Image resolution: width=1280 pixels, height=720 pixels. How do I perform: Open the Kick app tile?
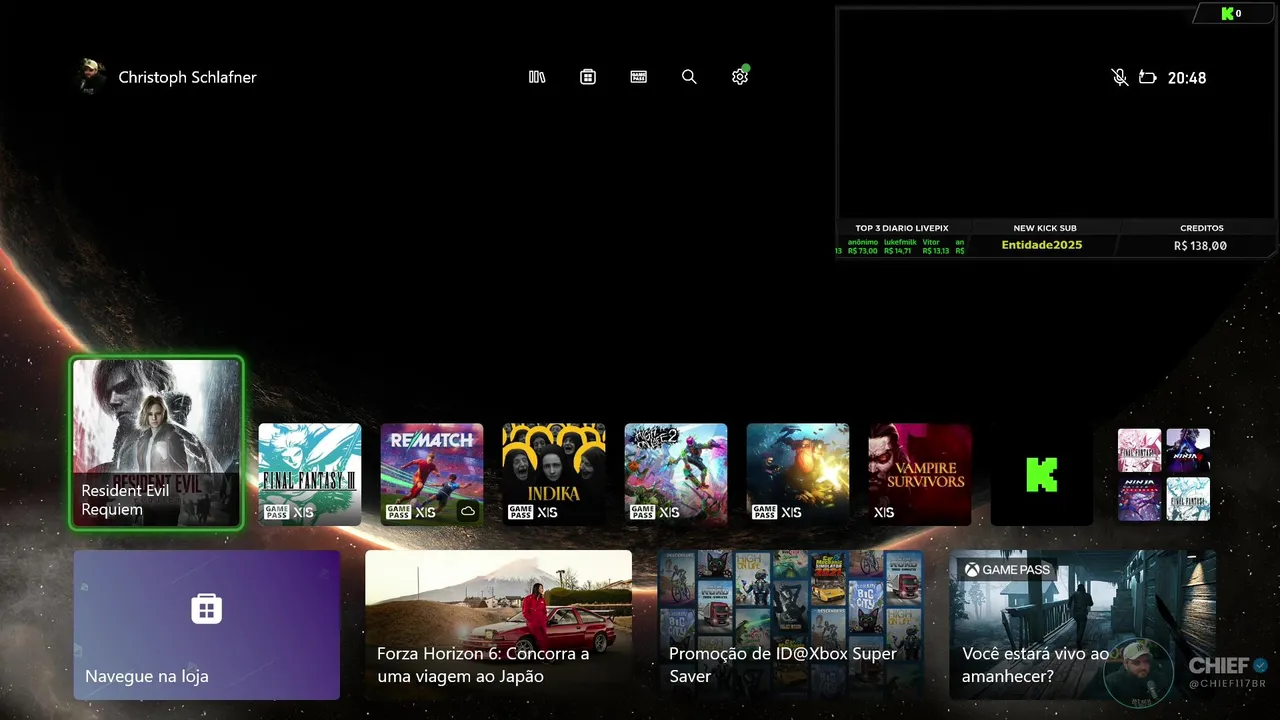click(1042, 474)
